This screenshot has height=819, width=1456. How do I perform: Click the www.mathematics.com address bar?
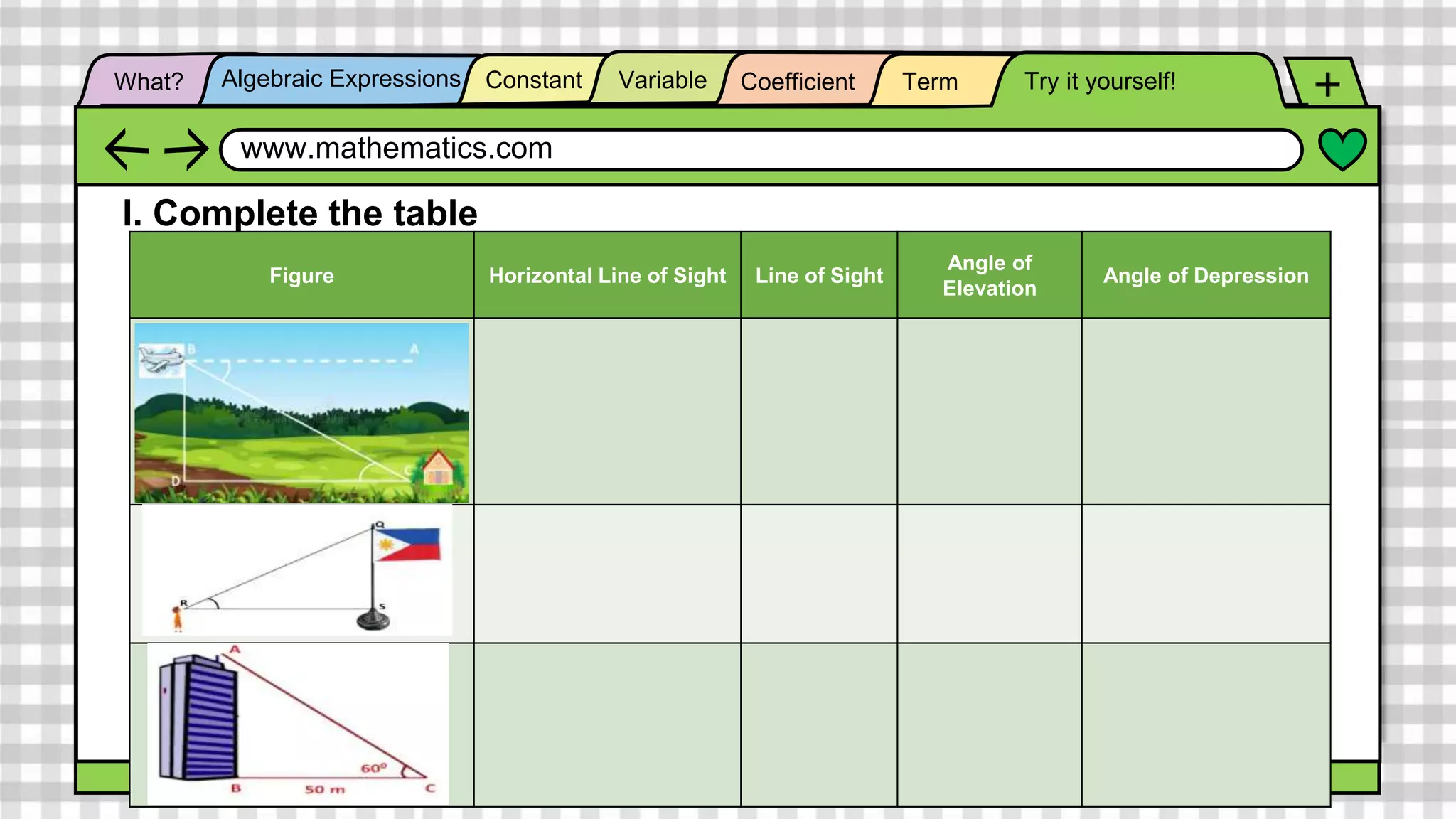pos(761,149)
